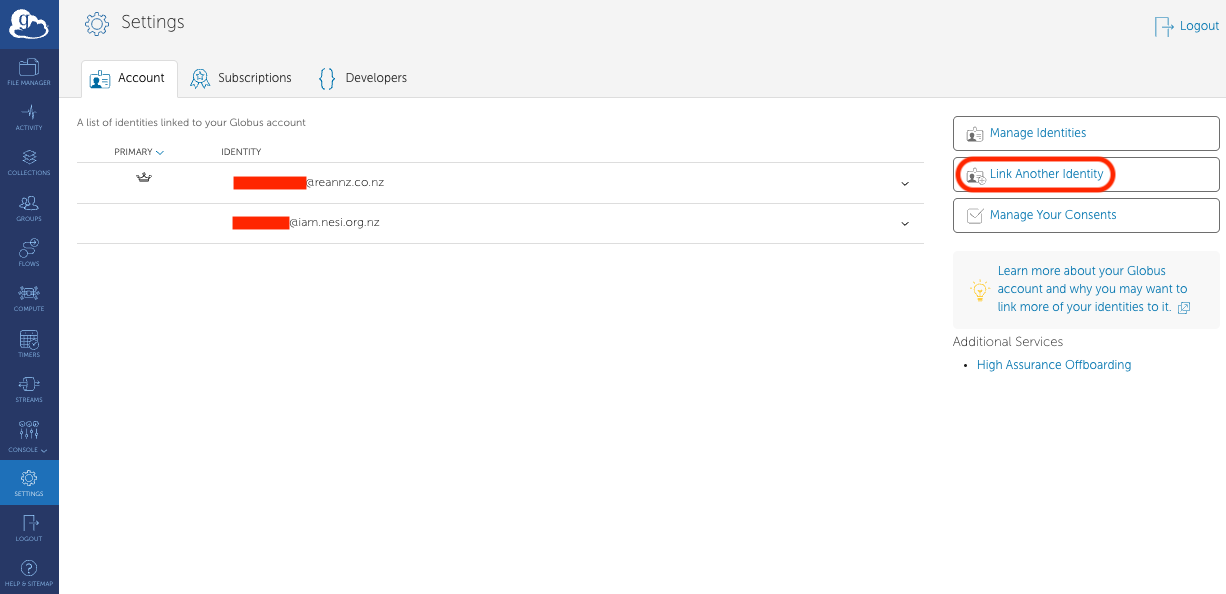Click the Globus cloud logo
The height and width of the screenshot is (594, 1226).
[29, 24]
